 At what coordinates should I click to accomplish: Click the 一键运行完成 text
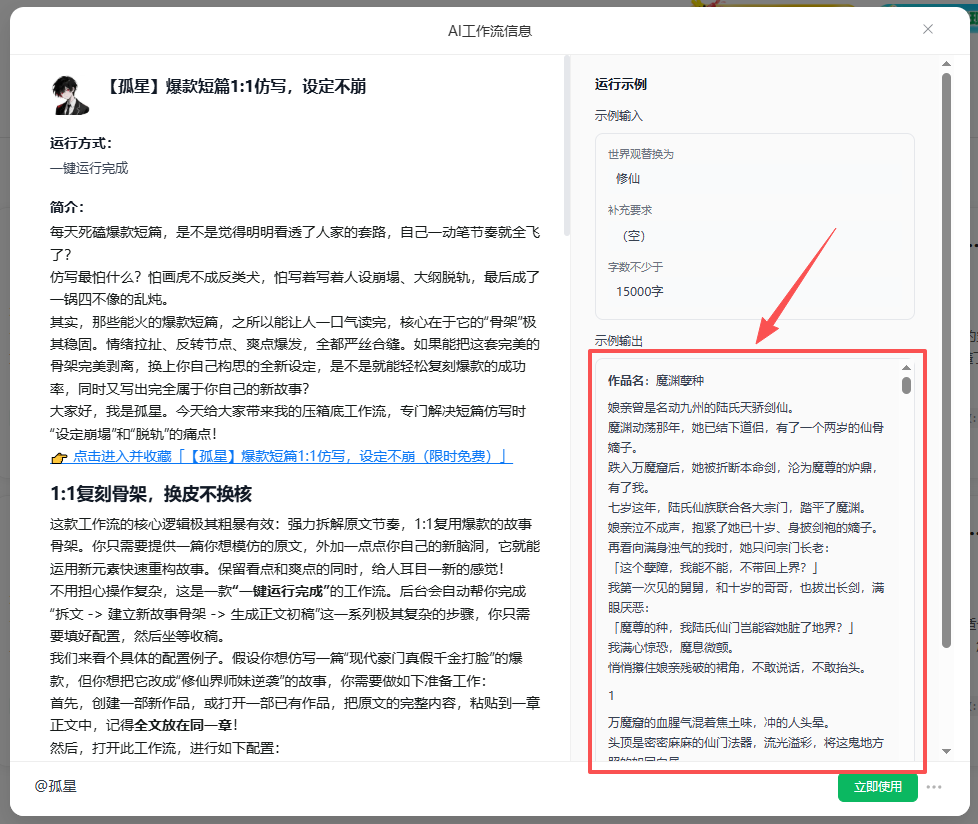click(89, 168)
